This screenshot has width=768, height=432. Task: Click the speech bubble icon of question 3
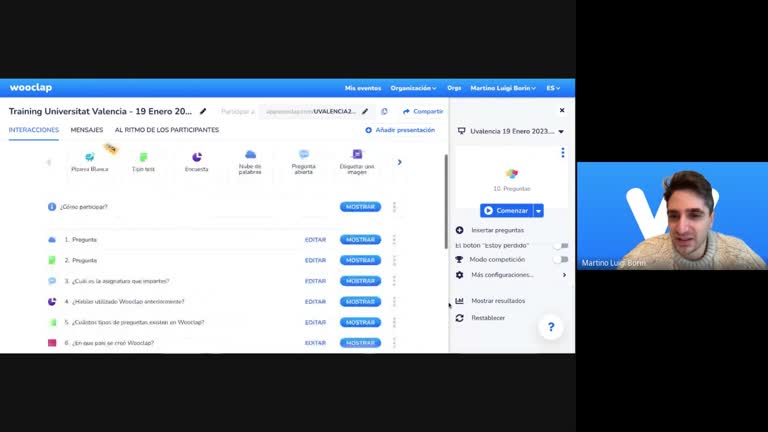pos(52,281)
